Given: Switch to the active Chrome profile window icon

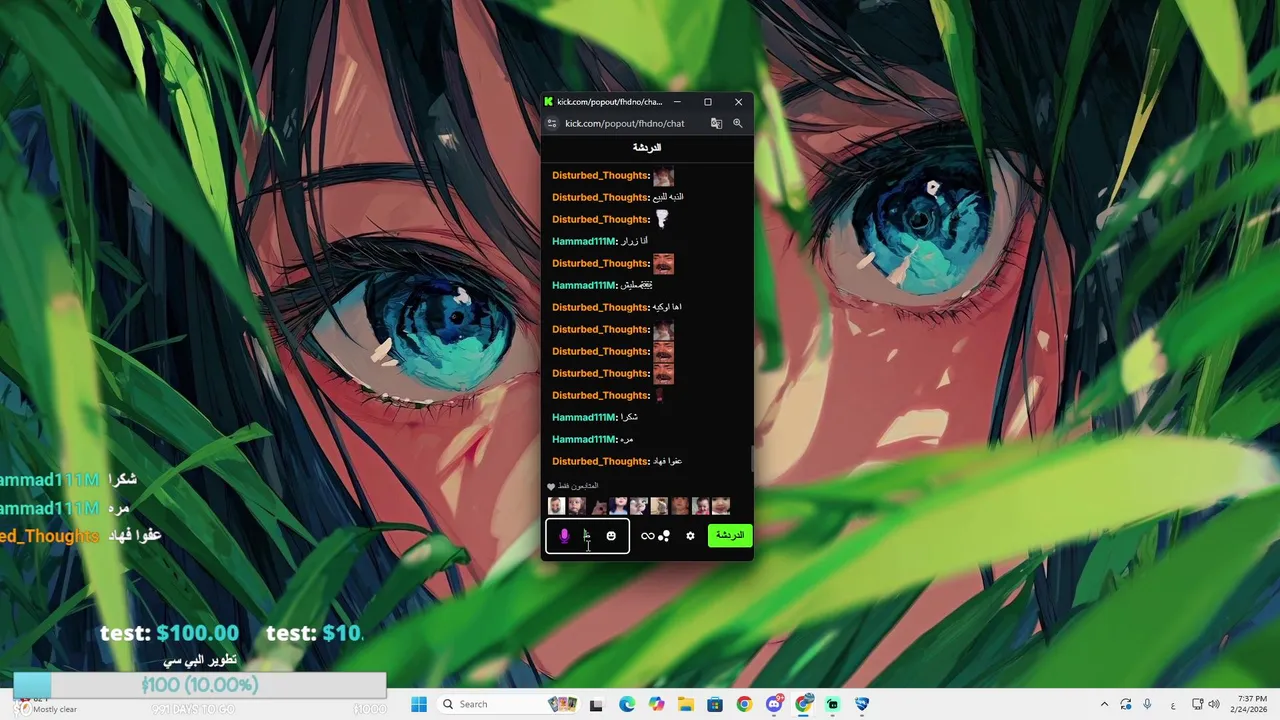Looking at the screenshot, I should pyautogui.click(x=803, y=704).
